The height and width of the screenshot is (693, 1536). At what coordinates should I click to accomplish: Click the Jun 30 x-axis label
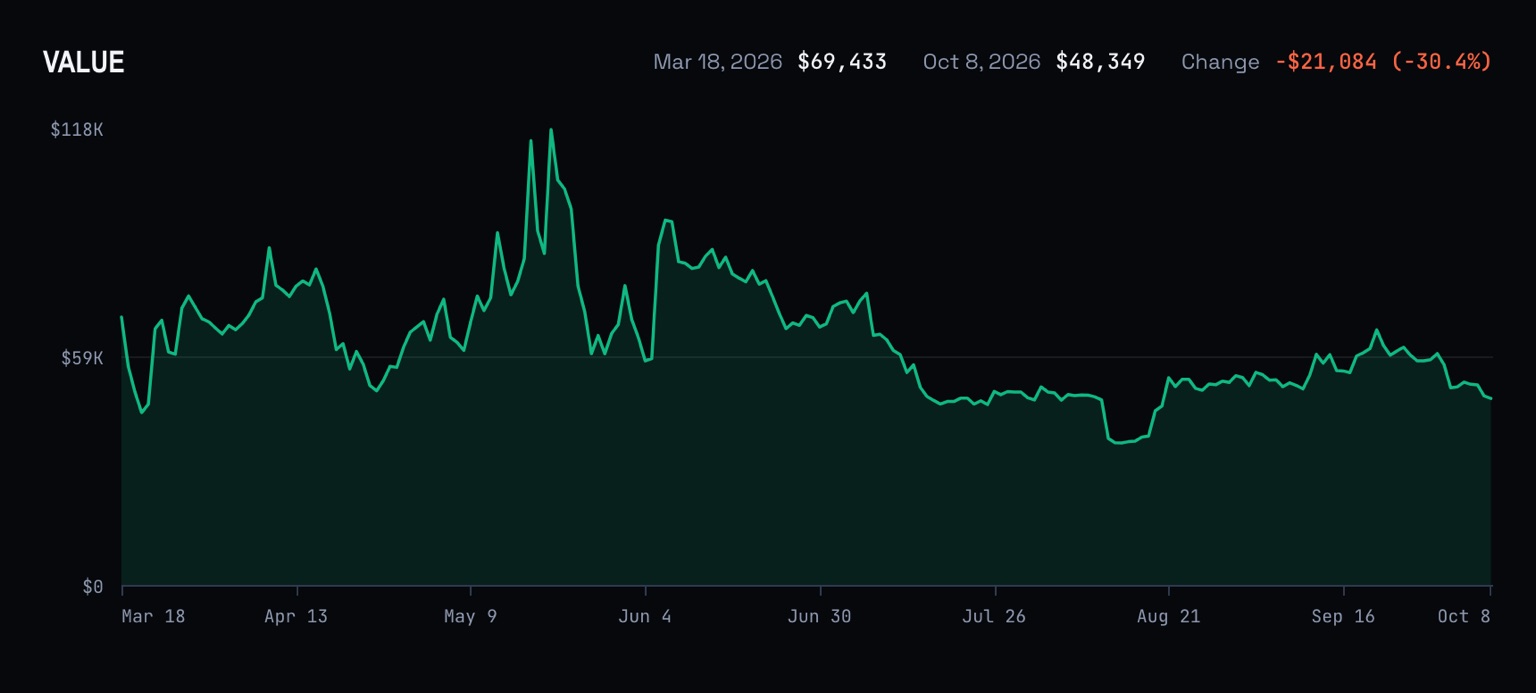click(x=819, y=616)
